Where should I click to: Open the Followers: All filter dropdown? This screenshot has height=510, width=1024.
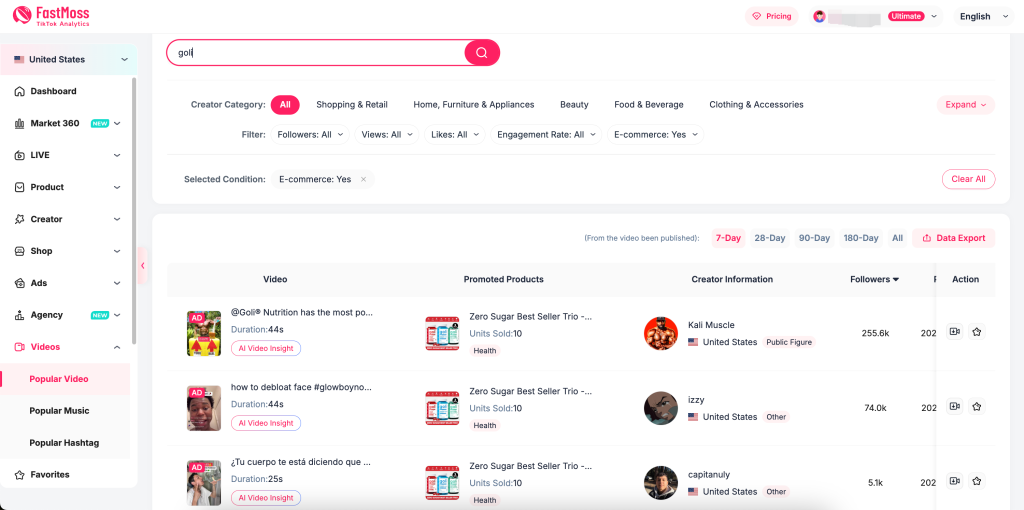click(310, 135)
